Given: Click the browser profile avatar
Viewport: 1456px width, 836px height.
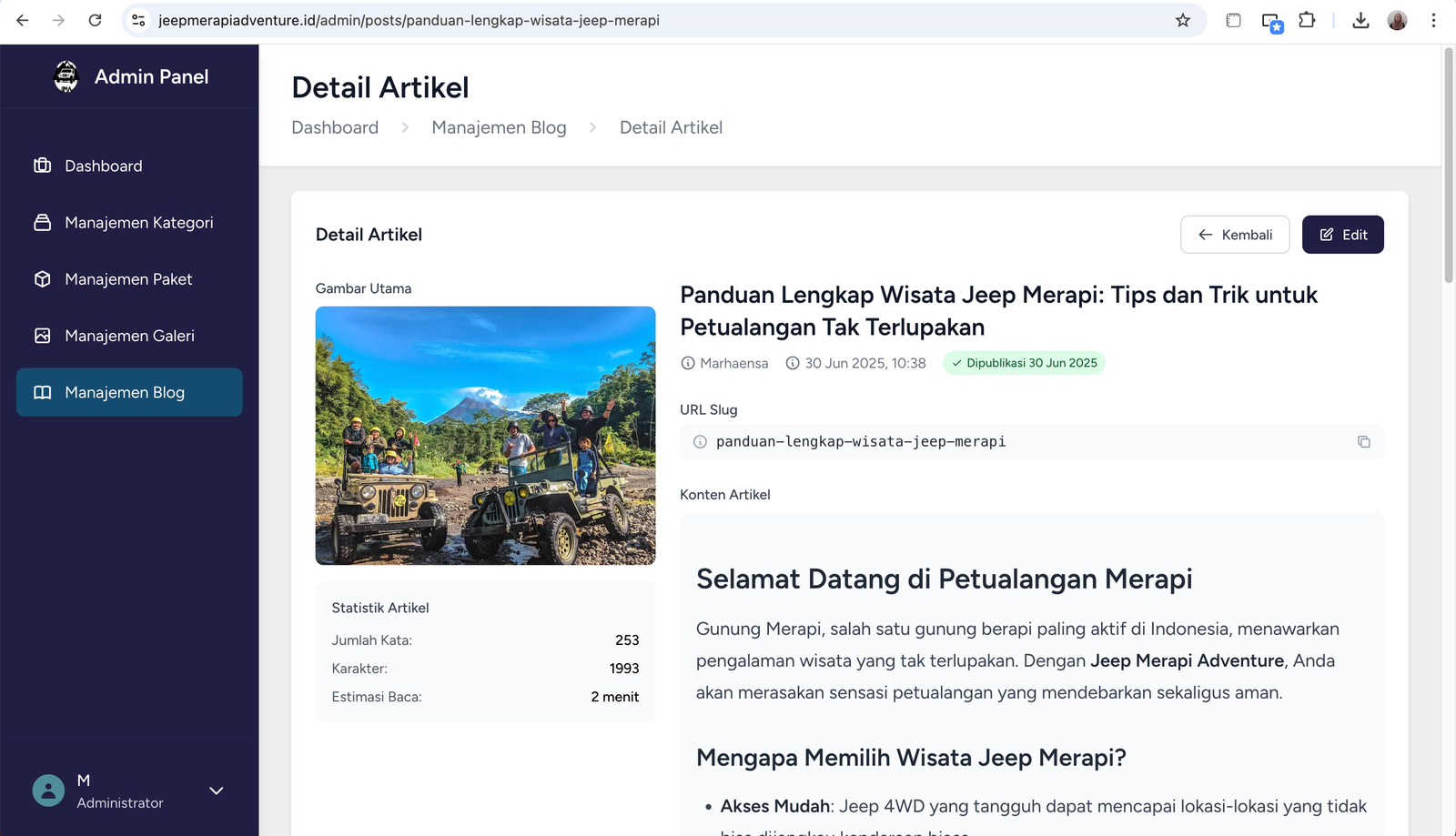Looking at the screenshot, I should tap(1397, 20).
